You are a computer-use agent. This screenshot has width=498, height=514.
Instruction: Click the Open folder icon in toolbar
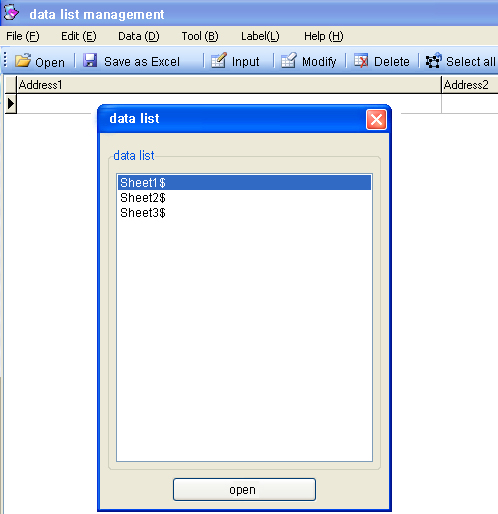23,61
